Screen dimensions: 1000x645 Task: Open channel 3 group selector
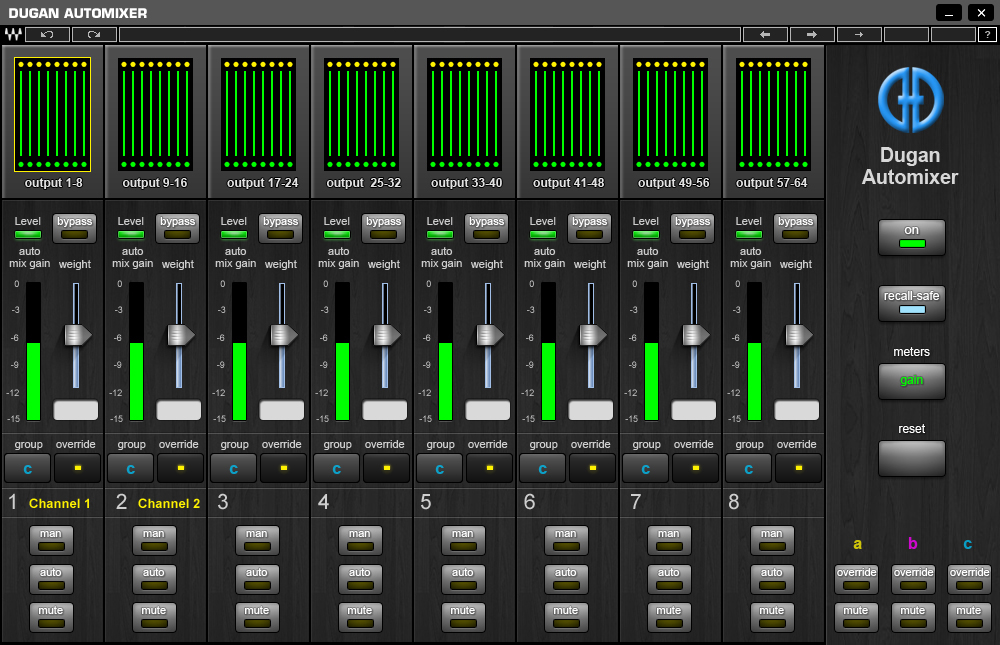tap(233, 468)
